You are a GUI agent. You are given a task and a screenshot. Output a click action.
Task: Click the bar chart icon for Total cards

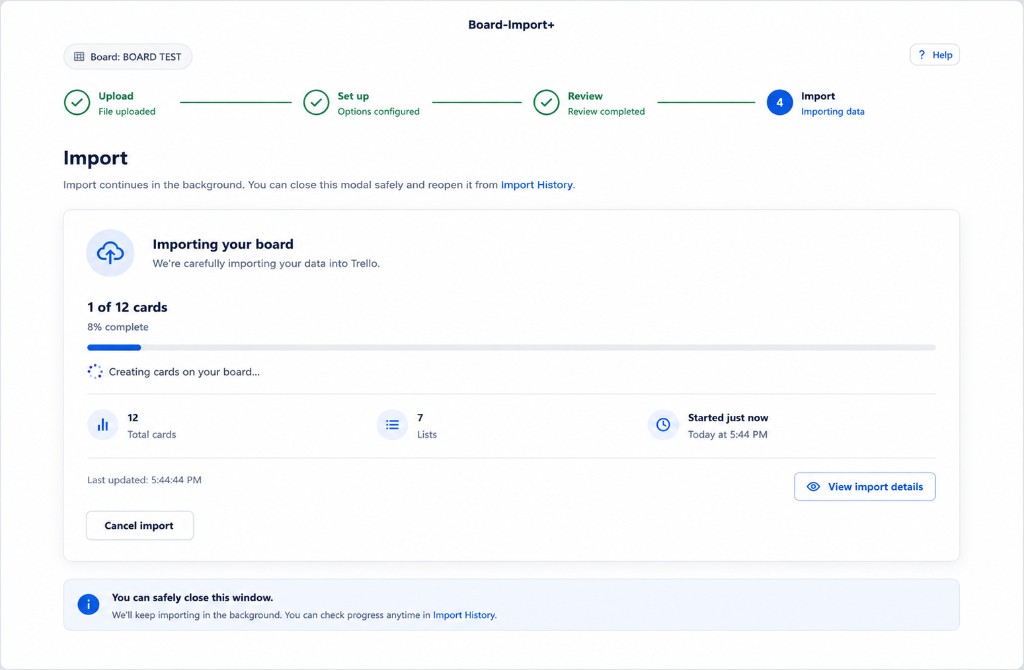click(103, 425)
